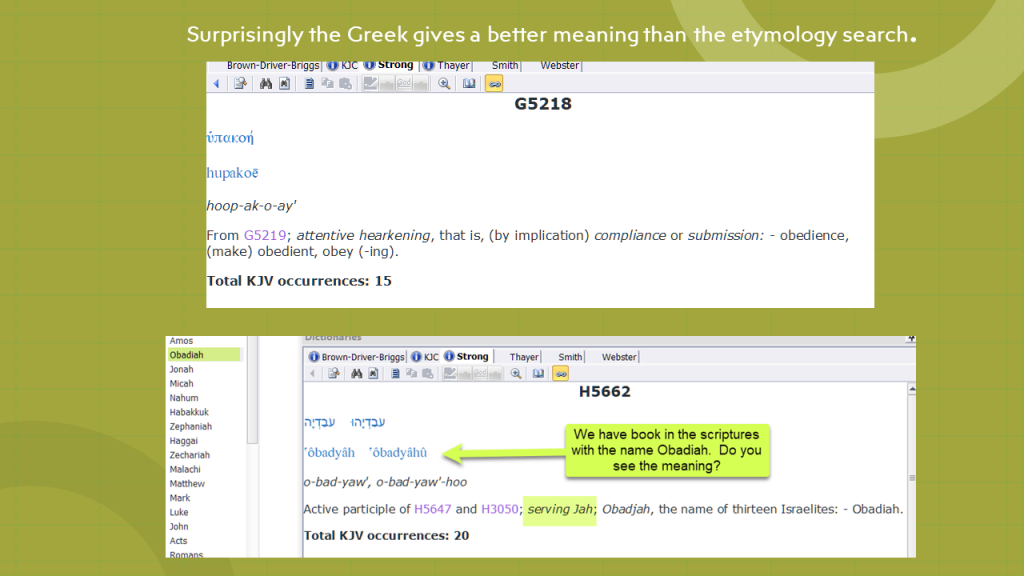1024x576 pixels.
Task: Click the zoom magnifier in the G5218 toolbar
Action: pyautogui.click(x=444, y=84)
